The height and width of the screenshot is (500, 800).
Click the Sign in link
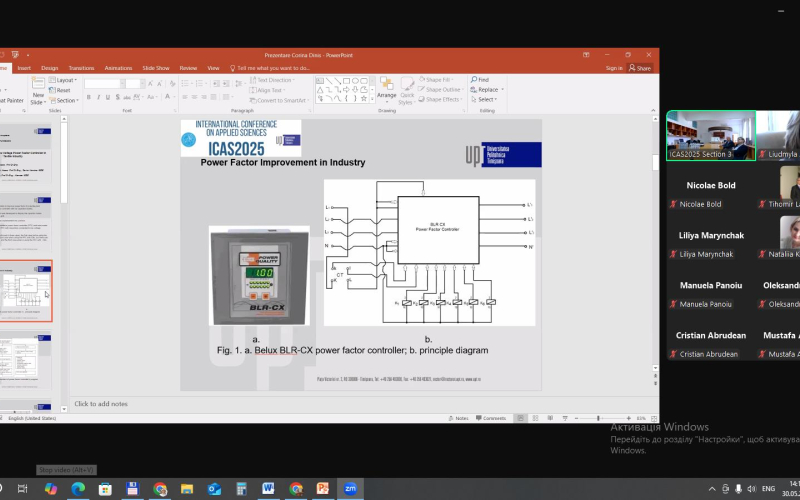pyautogui.click(x=614, y=68)
